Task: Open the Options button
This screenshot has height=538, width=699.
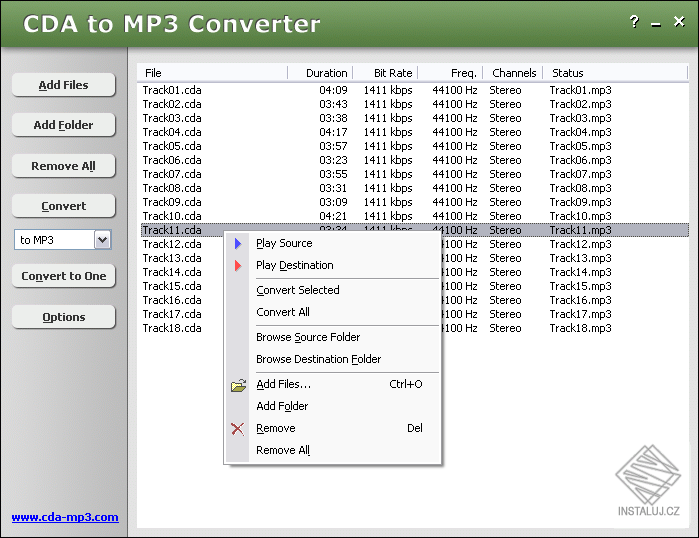Action: point(64,317)
